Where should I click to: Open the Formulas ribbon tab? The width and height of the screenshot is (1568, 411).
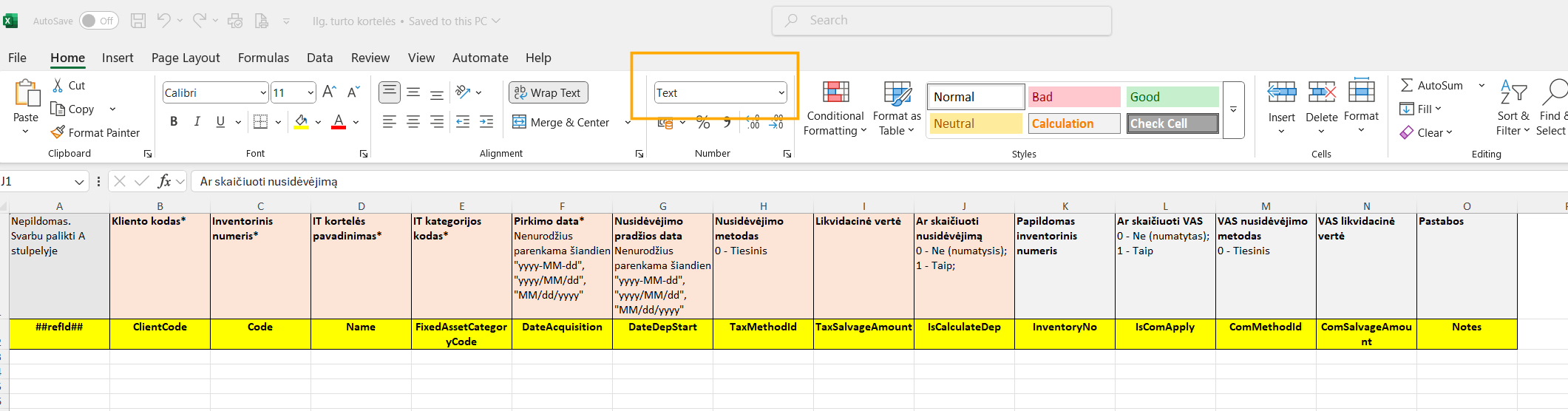pos(263,58)
